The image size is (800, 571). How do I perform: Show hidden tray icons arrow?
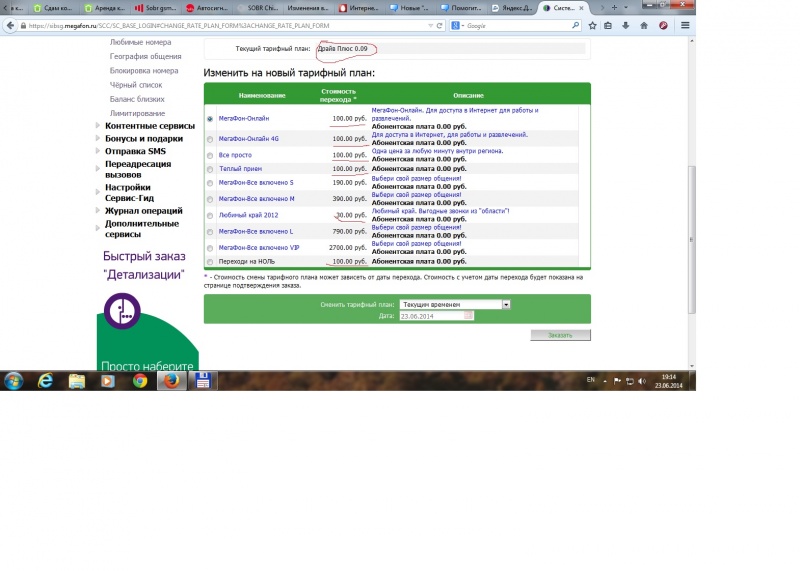coord(605,381)
